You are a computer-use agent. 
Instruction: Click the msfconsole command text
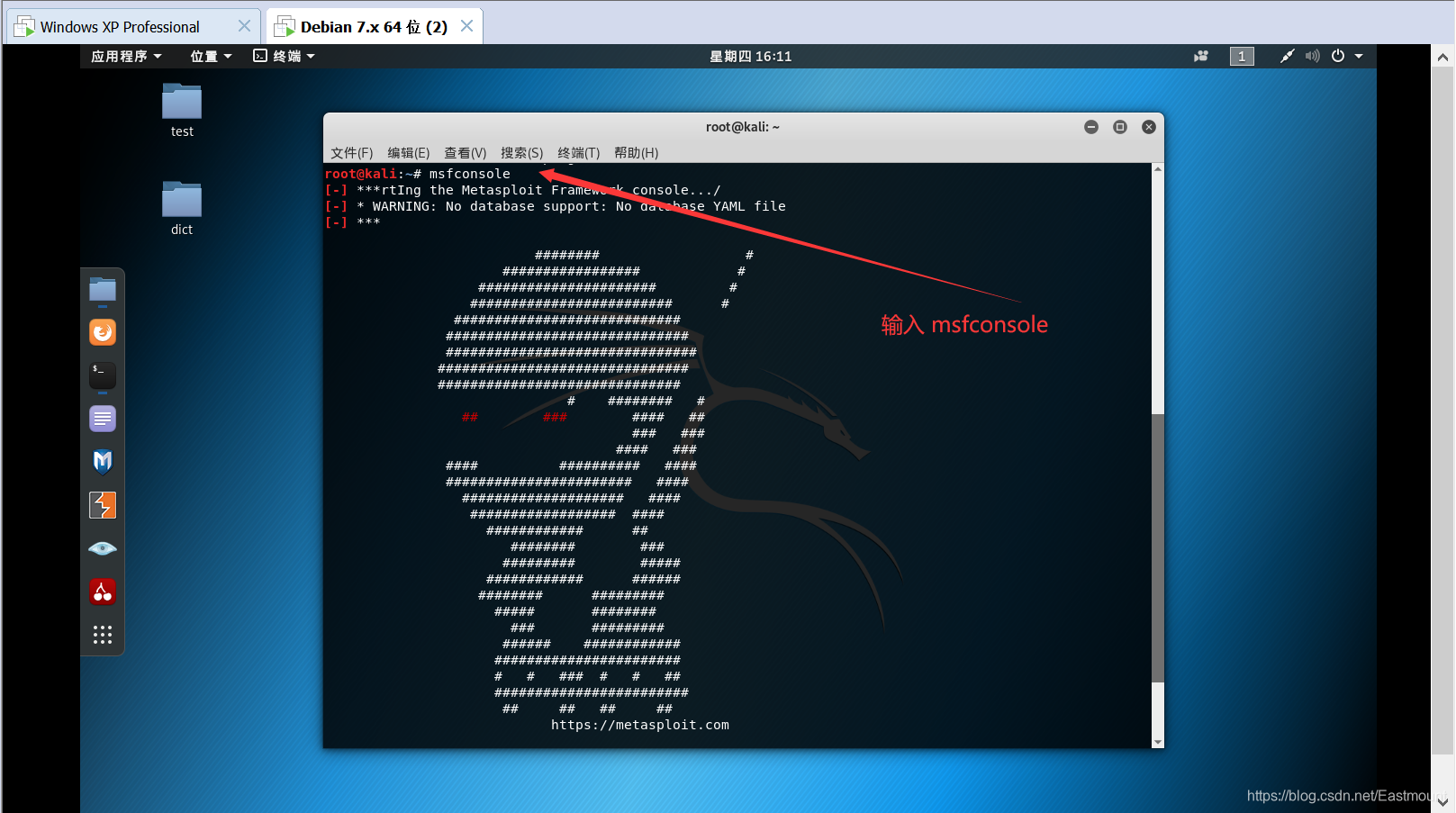click(469, 174)
